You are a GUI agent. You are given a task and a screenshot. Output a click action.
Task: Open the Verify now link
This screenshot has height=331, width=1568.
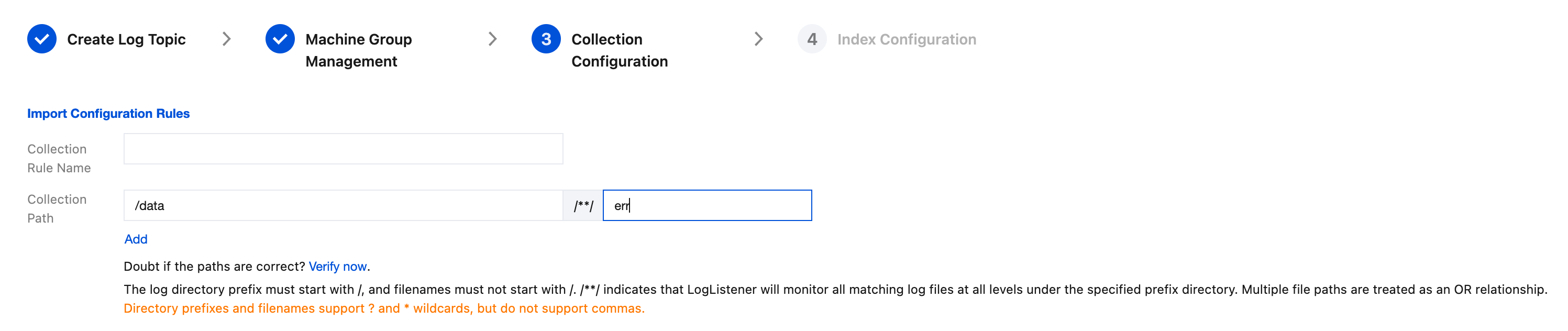click(338, 266)
